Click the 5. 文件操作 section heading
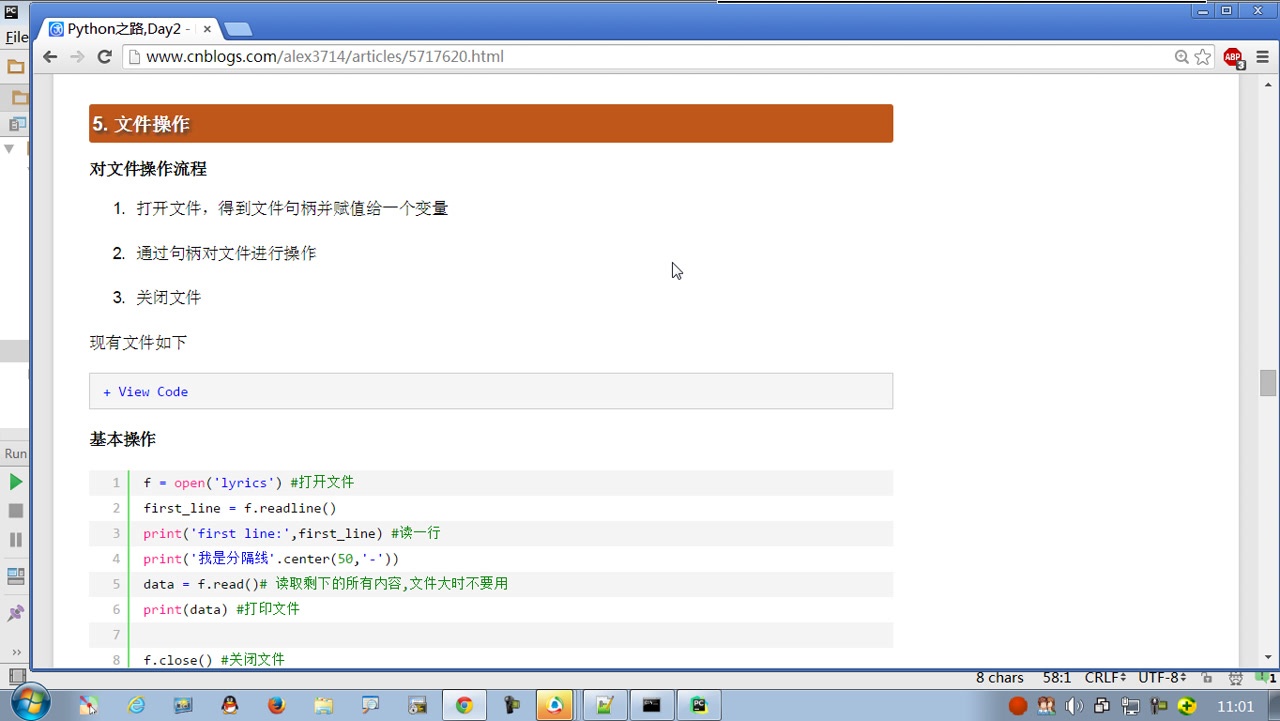 (x=491, y=124)
